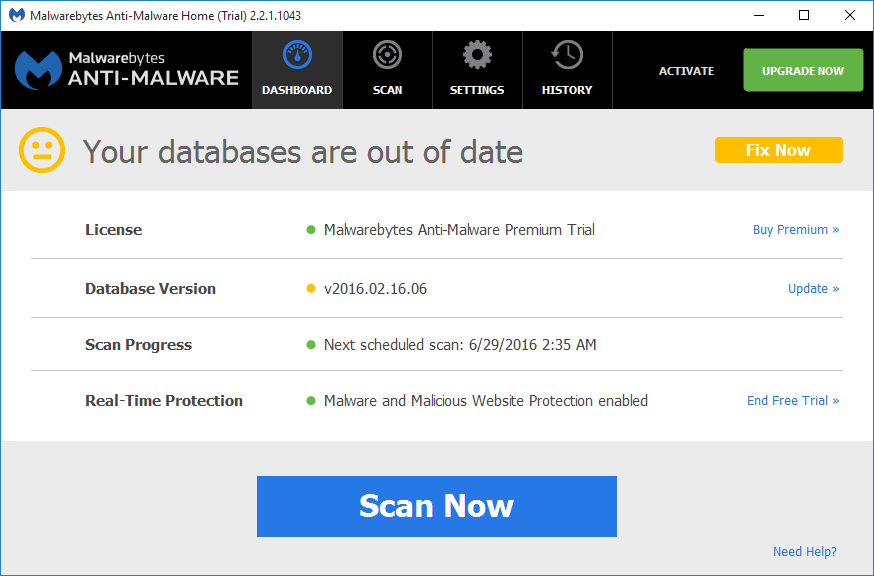Viewport: 874px width, 576px height.
Task: Click the database version v2016.02.16.06
Action: pyautogui.click(x=376, y=289)
